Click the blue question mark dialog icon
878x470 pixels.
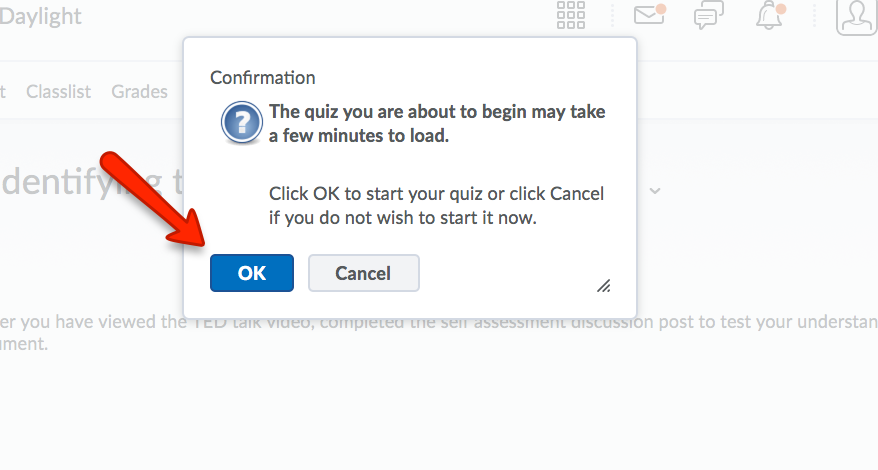pos(241,124)
